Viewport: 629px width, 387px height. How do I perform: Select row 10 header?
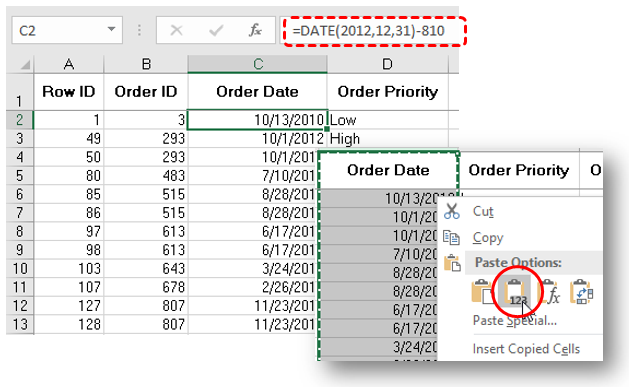click(19, 268)
